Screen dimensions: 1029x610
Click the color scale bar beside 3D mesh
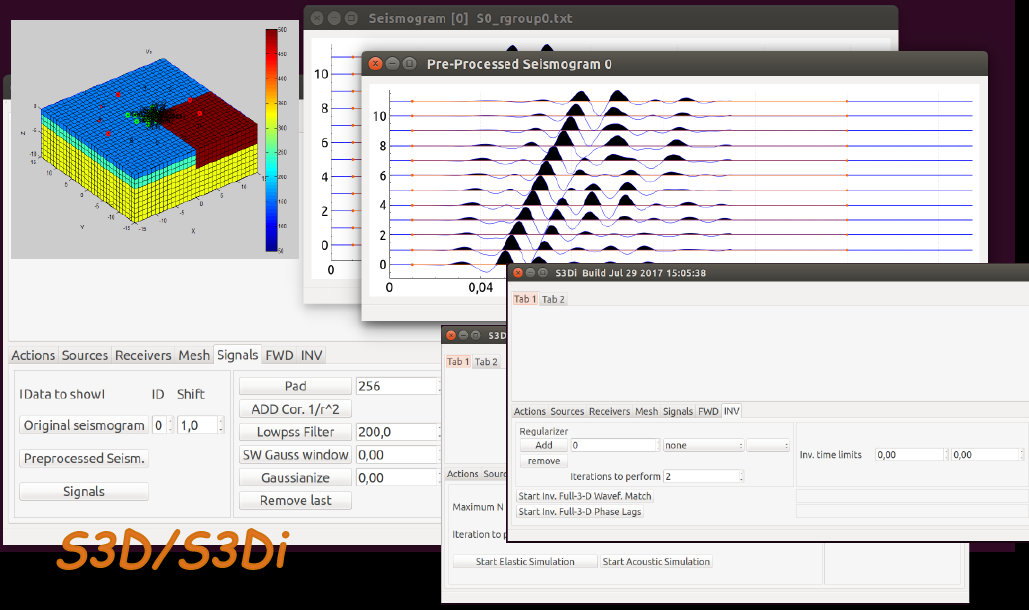coord(272,140)
